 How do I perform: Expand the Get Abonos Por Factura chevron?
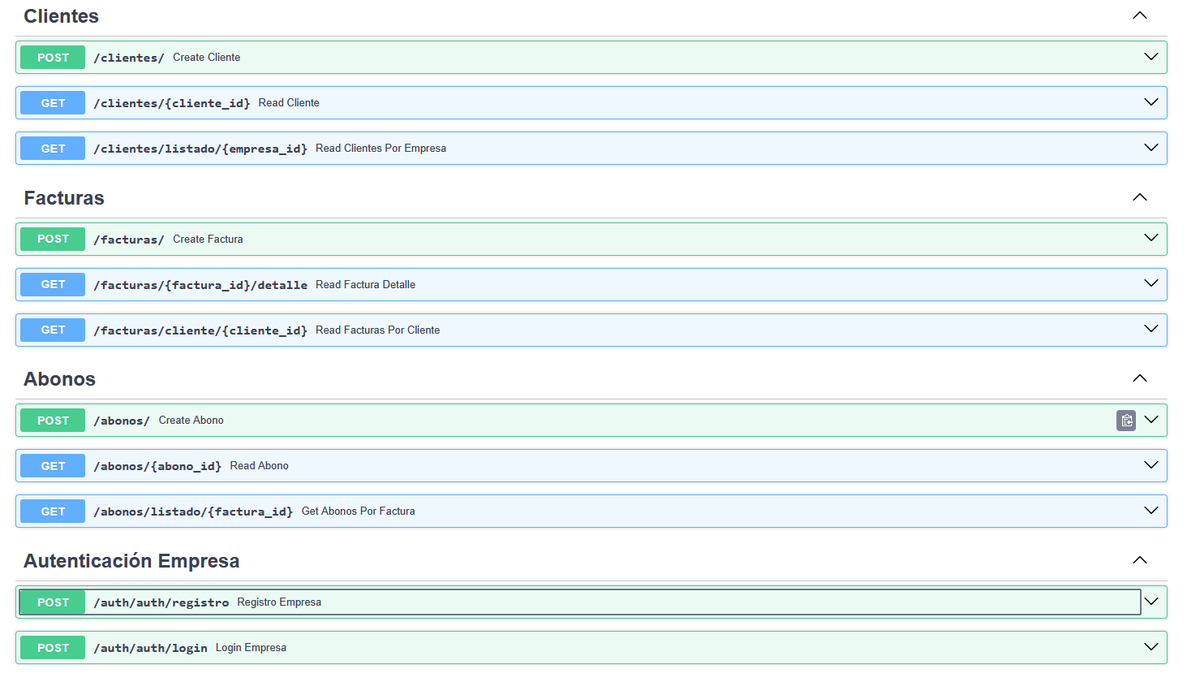(x=1151, y=511)
